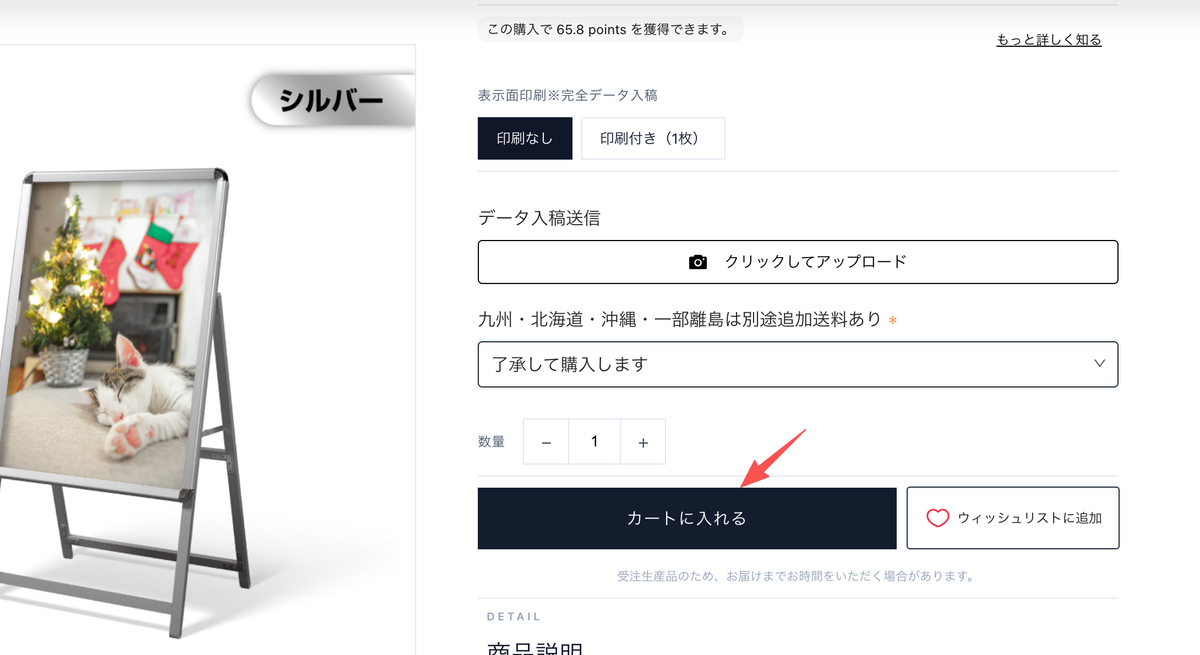Click the camera icon in upload button
The height and width of the screenshot is (655, 1200).
(698, 262)
